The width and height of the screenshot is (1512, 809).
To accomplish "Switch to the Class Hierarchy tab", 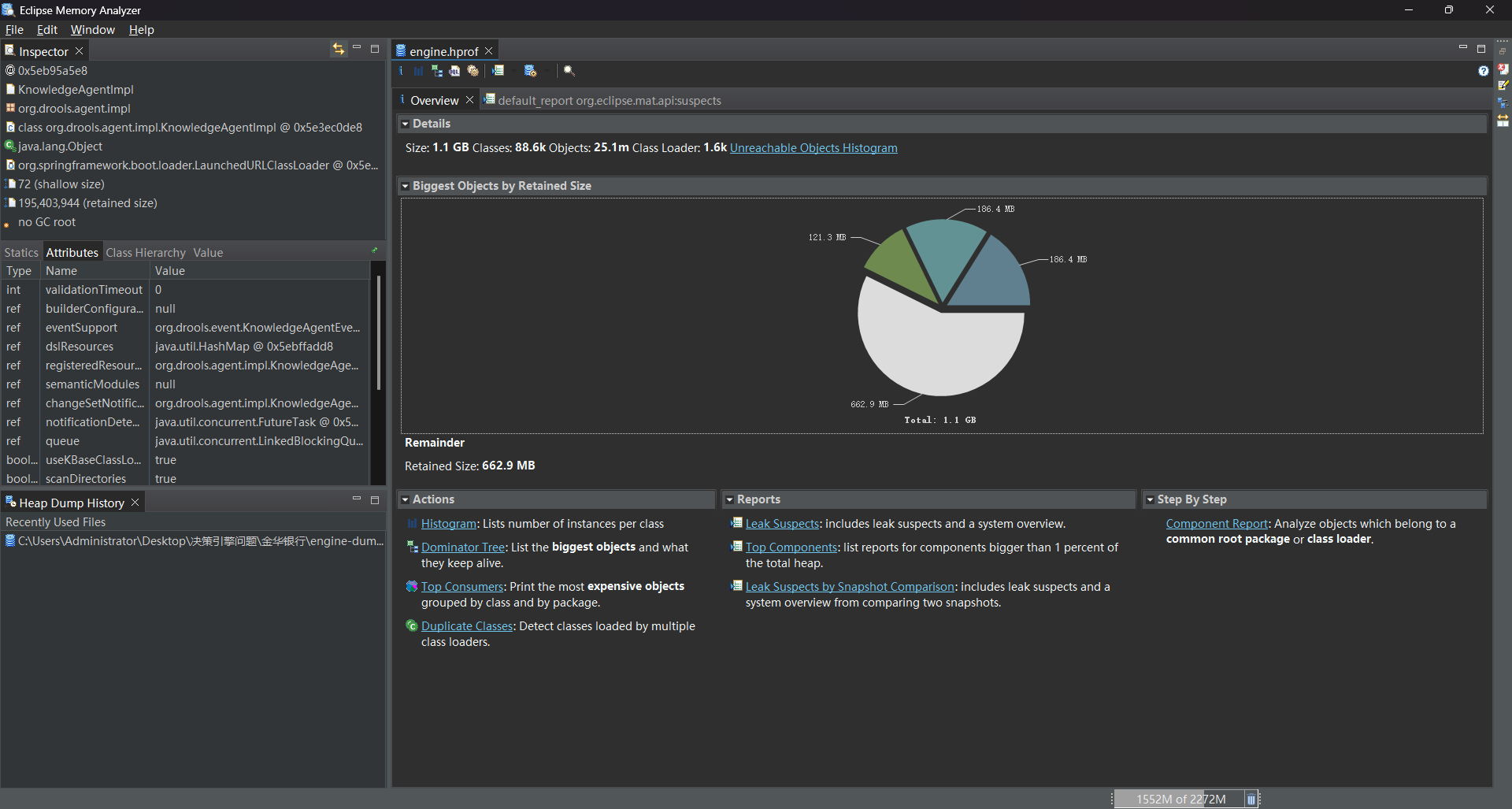I will coord(146,252).
